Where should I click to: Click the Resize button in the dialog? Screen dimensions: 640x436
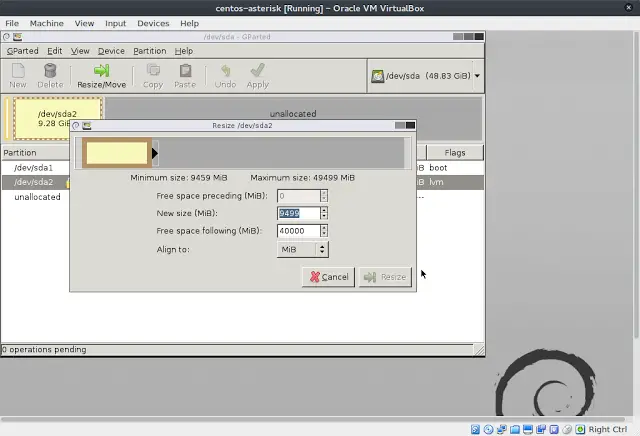[385, 277]
